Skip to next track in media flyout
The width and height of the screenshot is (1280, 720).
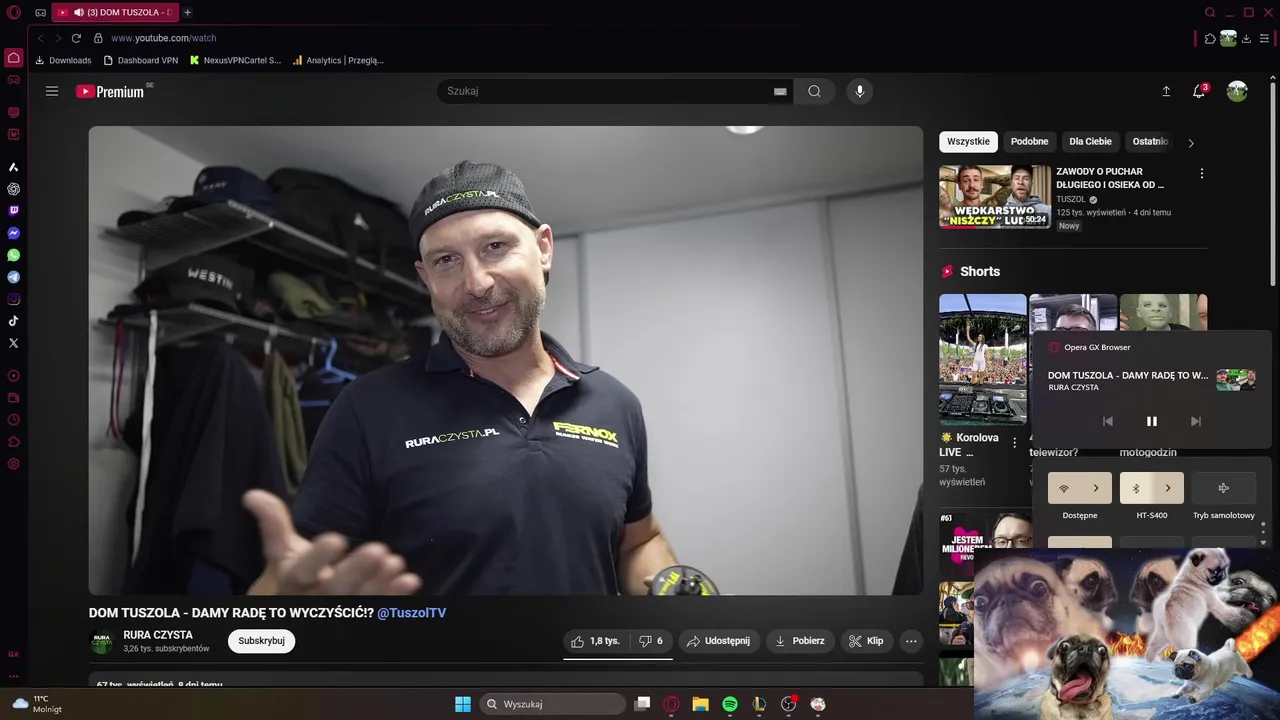[x=1195, y=421]
